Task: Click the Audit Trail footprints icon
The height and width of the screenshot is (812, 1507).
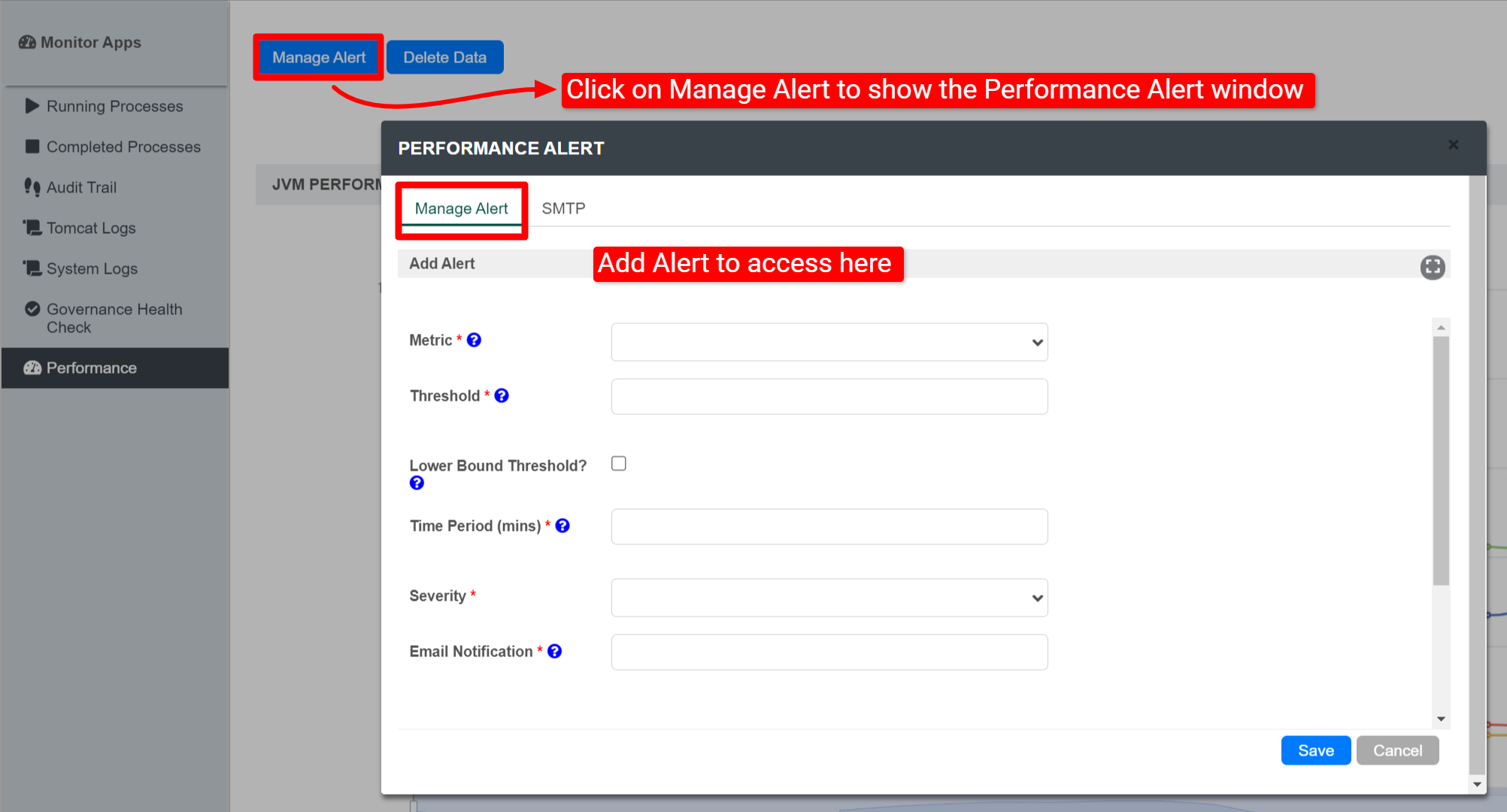Action: click(32, 187)
